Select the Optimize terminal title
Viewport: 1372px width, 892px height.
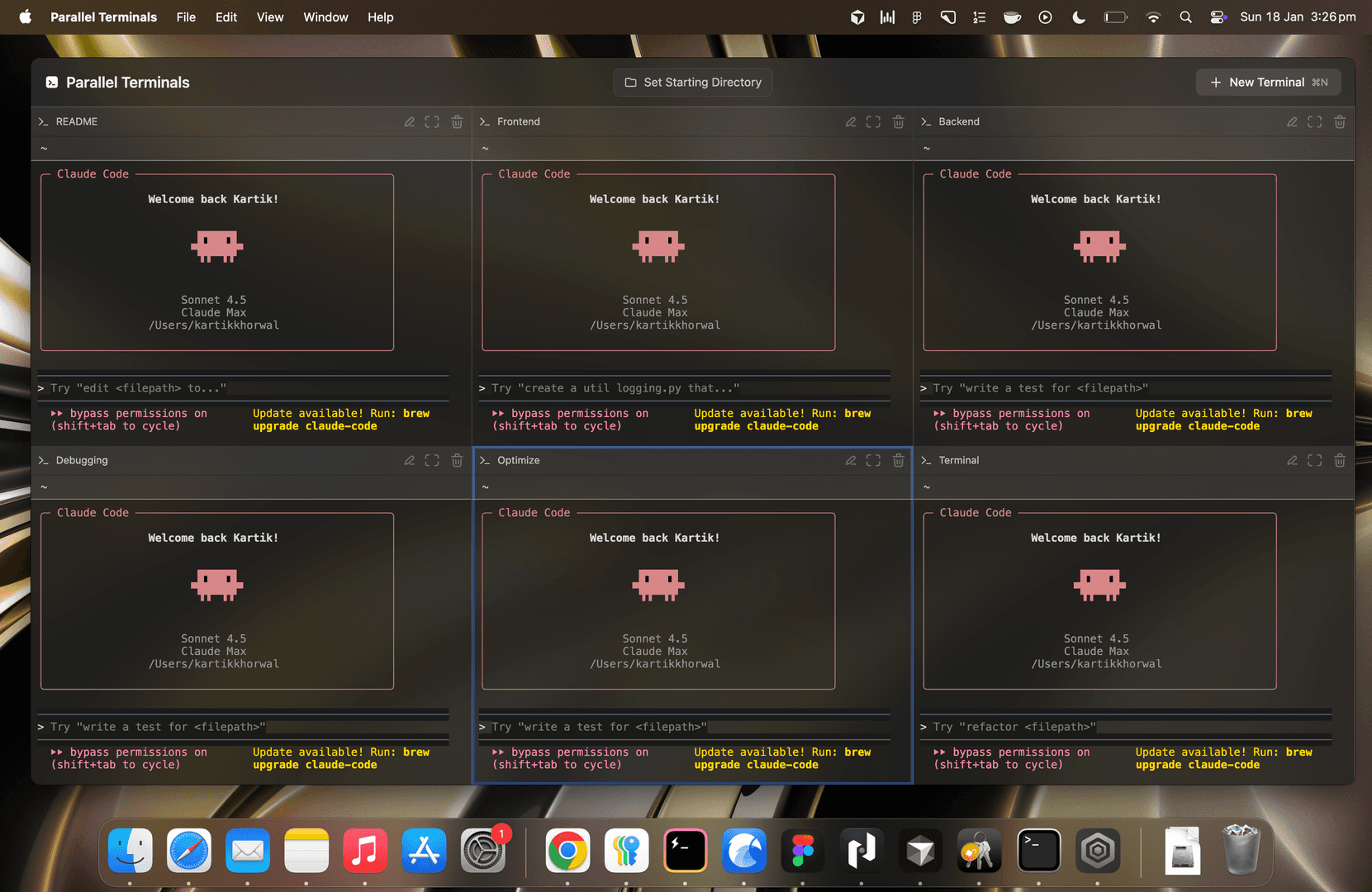point(518,461)
